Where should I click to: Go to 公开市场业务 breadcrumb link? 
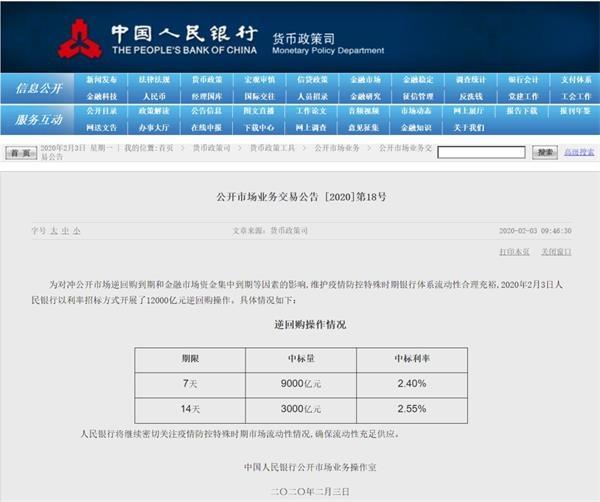[337, 148]
